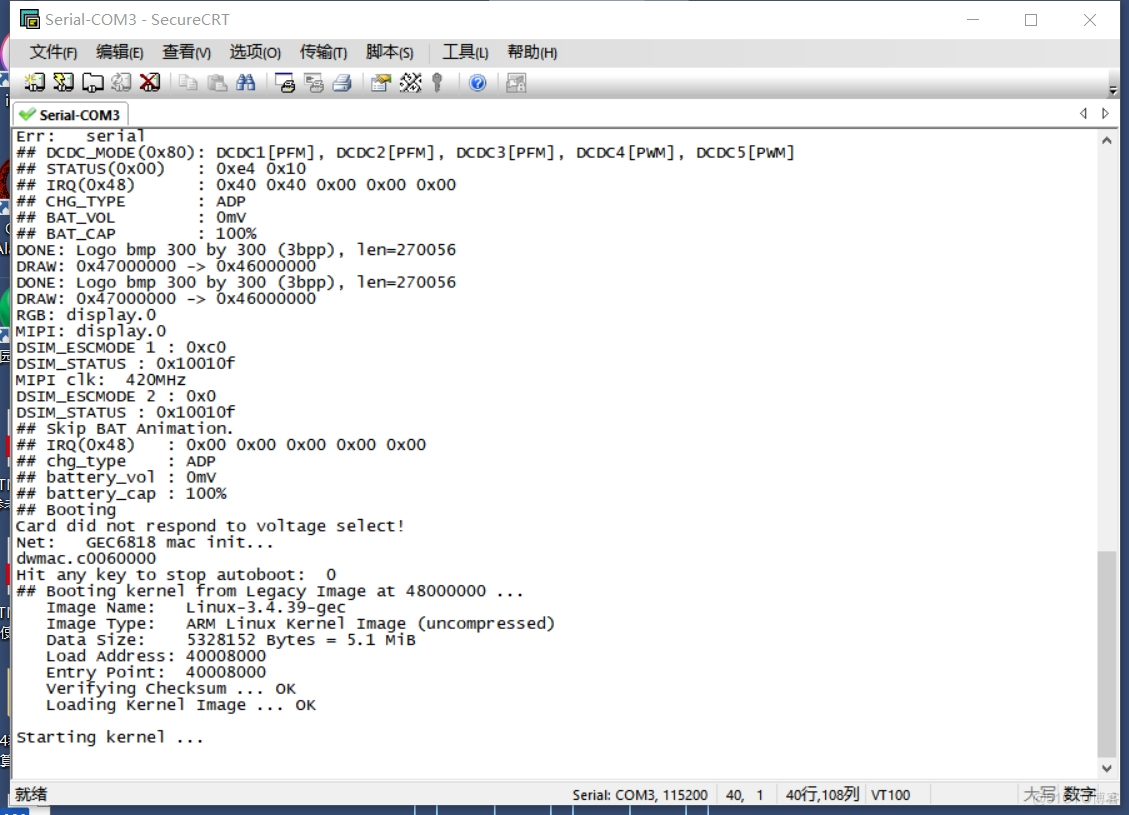Click '数字' num lock indicator
1129x815 pixels.
[1079, 794]
